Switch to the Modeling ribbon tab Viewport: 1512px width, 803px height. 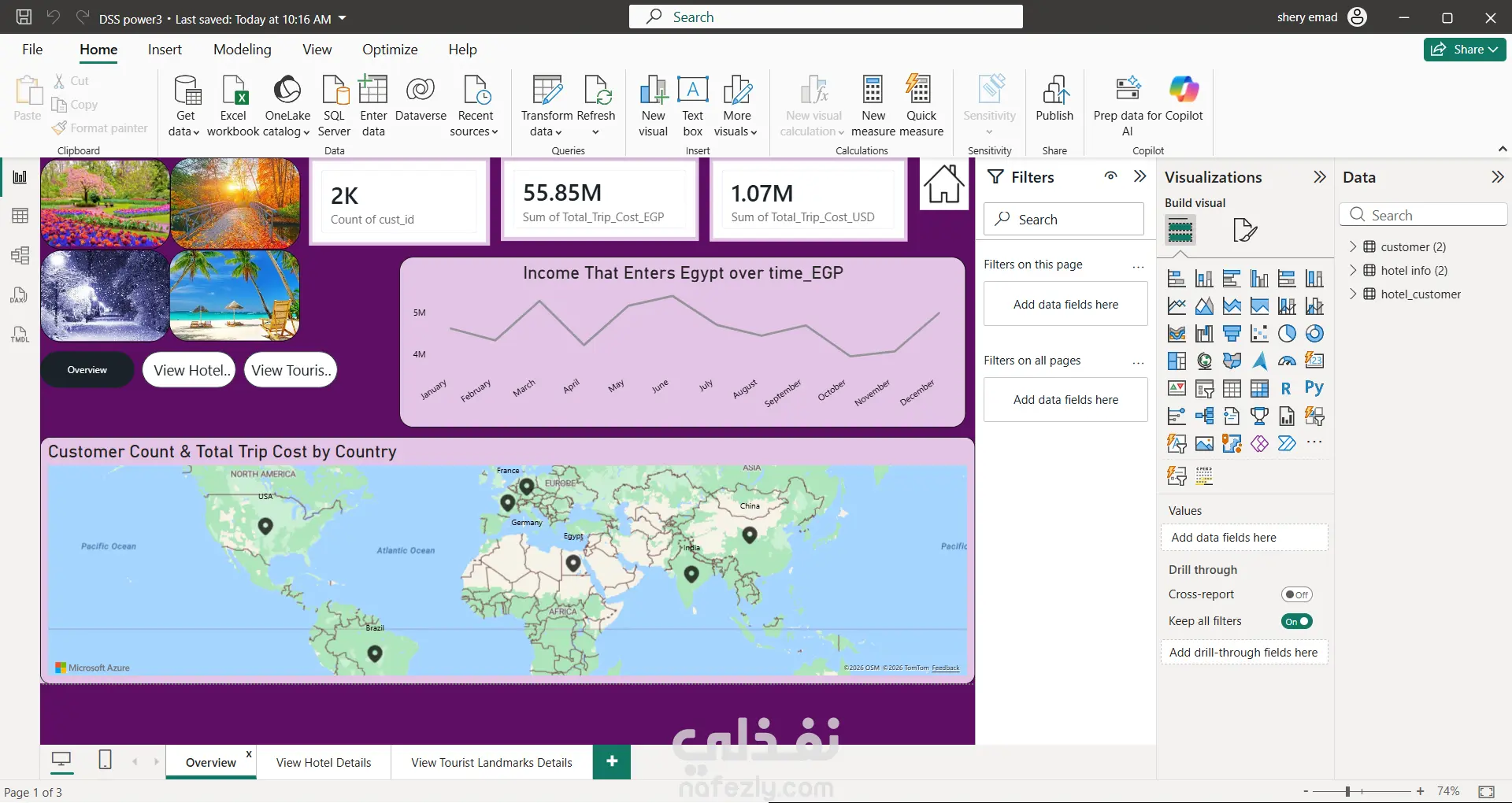tap(242, 50)
